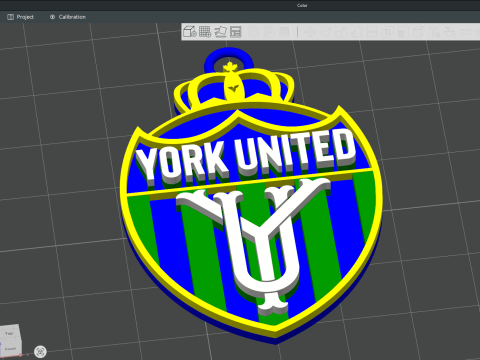Select the Support painting tool

403,32
